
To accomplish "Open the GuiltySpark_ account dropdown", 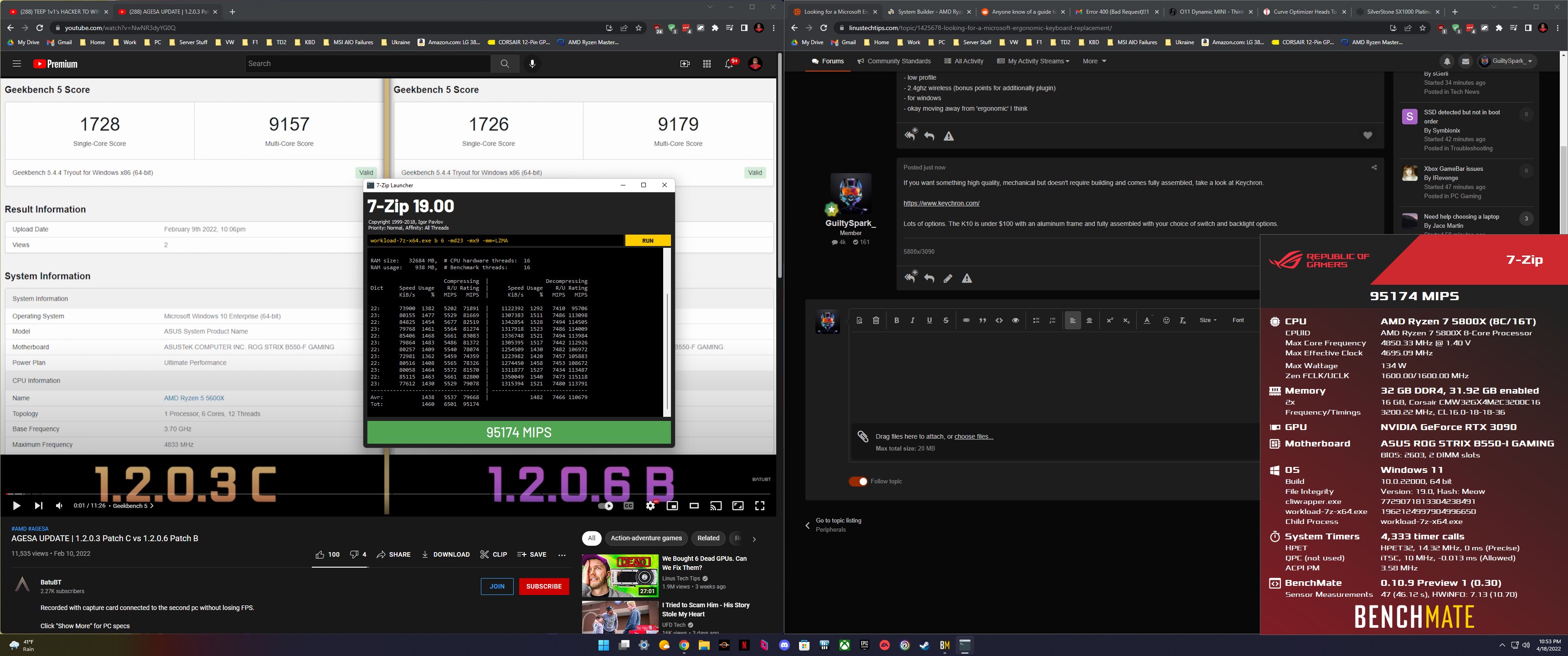I will pos(1507,61).
